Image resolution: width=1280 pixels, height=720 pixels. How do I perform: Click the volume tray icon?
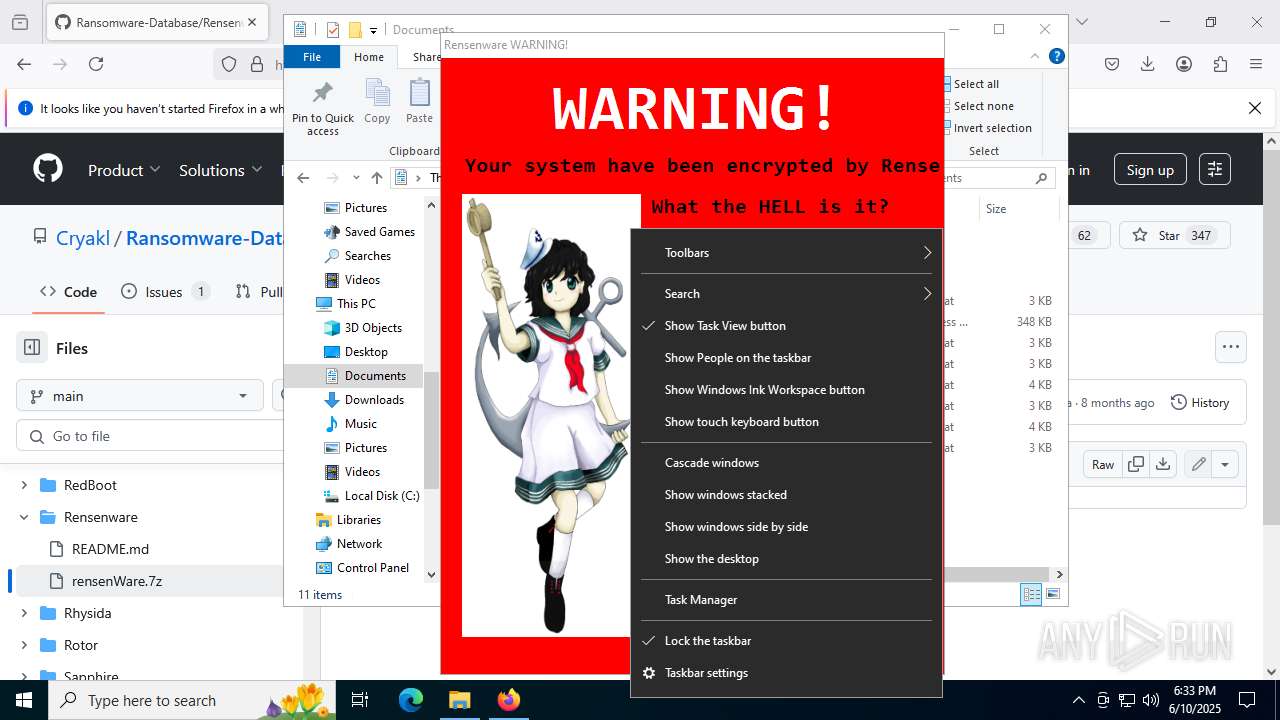click(1151, 700)
